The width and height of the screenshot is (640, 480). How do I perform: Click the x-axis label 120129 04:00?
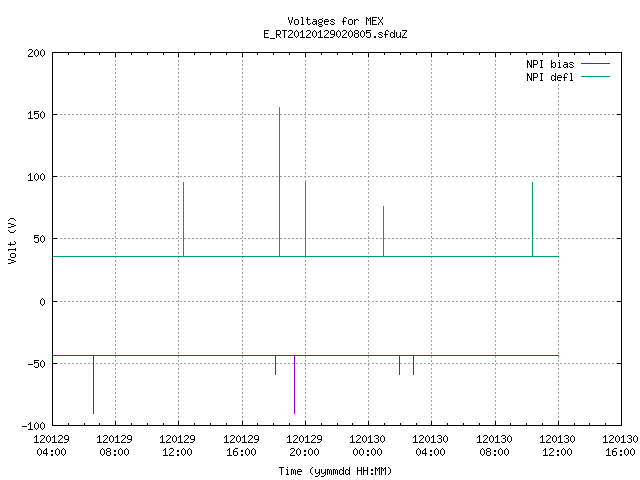coord(51,446)
